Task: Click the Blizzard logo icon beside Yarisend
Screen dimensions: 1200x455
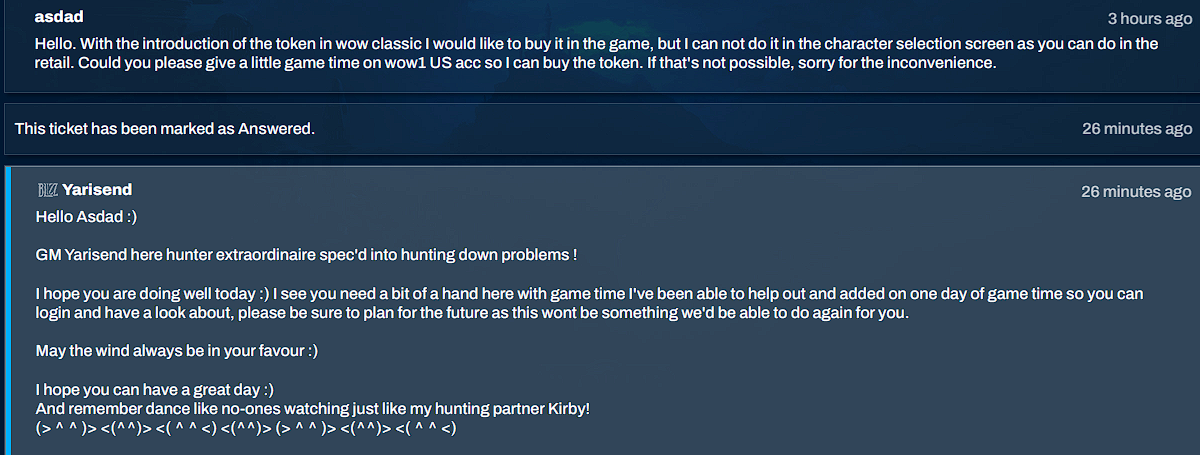Action: pos(46,190)
